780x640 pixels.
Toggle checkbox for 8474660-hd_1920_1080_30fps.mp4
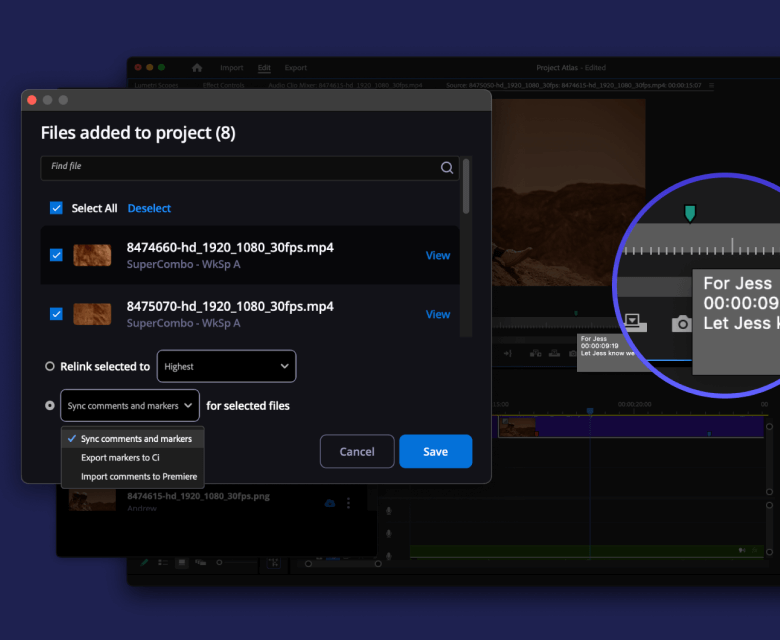pyautogui.click(x=56, y=255)
